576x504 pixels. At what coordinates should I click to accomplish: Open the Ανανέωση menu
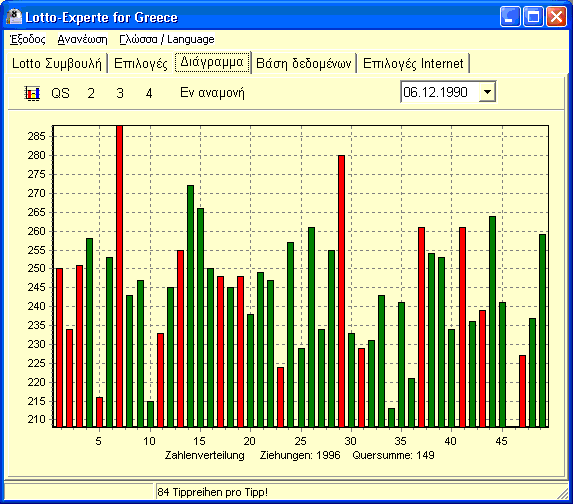coord(82,39)
